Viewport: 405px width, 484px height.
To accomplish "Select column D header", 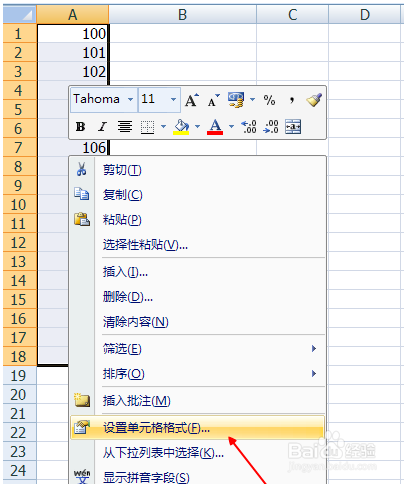I will tap(365, 14).
